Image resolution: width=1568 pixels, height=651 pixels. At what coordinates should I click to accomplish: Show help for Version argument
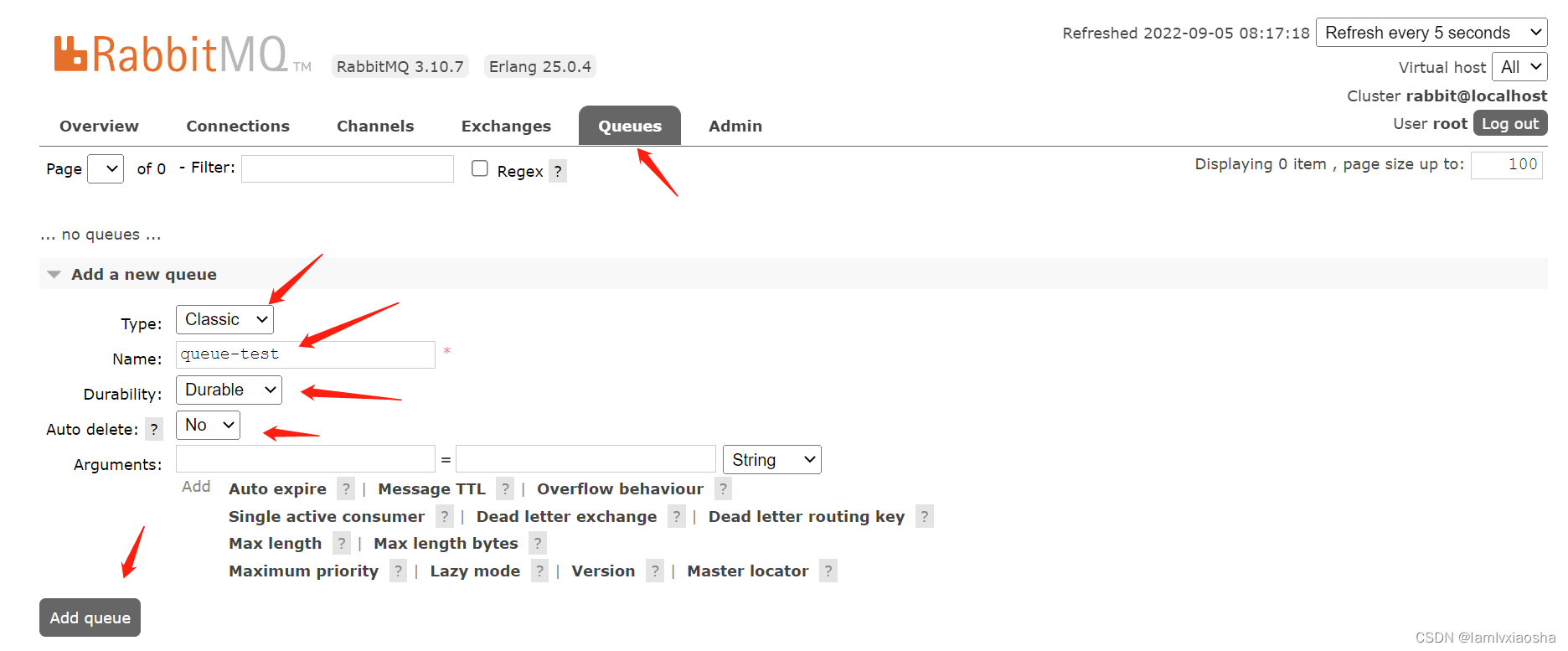tap(655, 571)
